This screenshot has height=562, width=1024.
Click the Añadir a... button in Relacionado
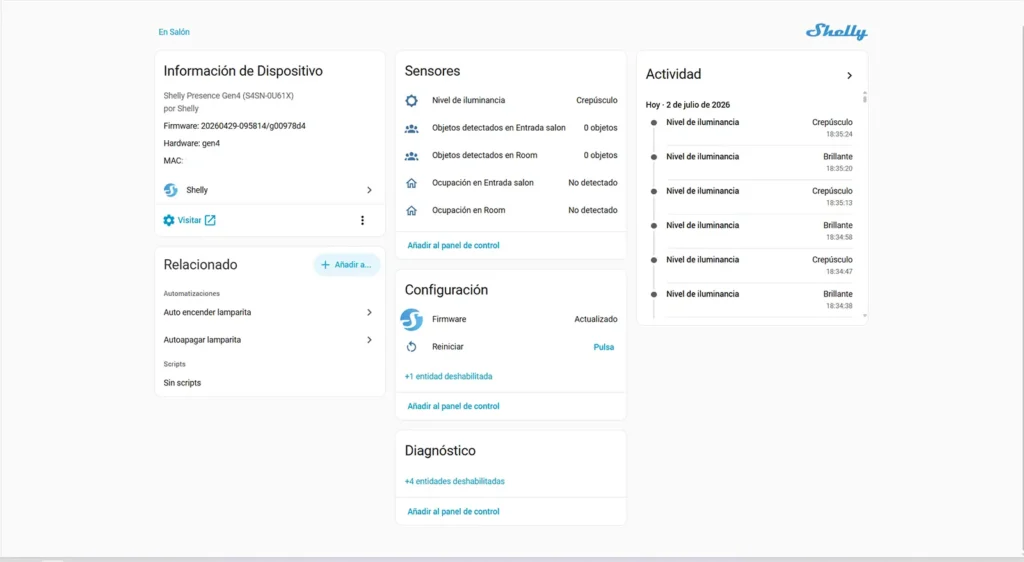tap(347, 265)
